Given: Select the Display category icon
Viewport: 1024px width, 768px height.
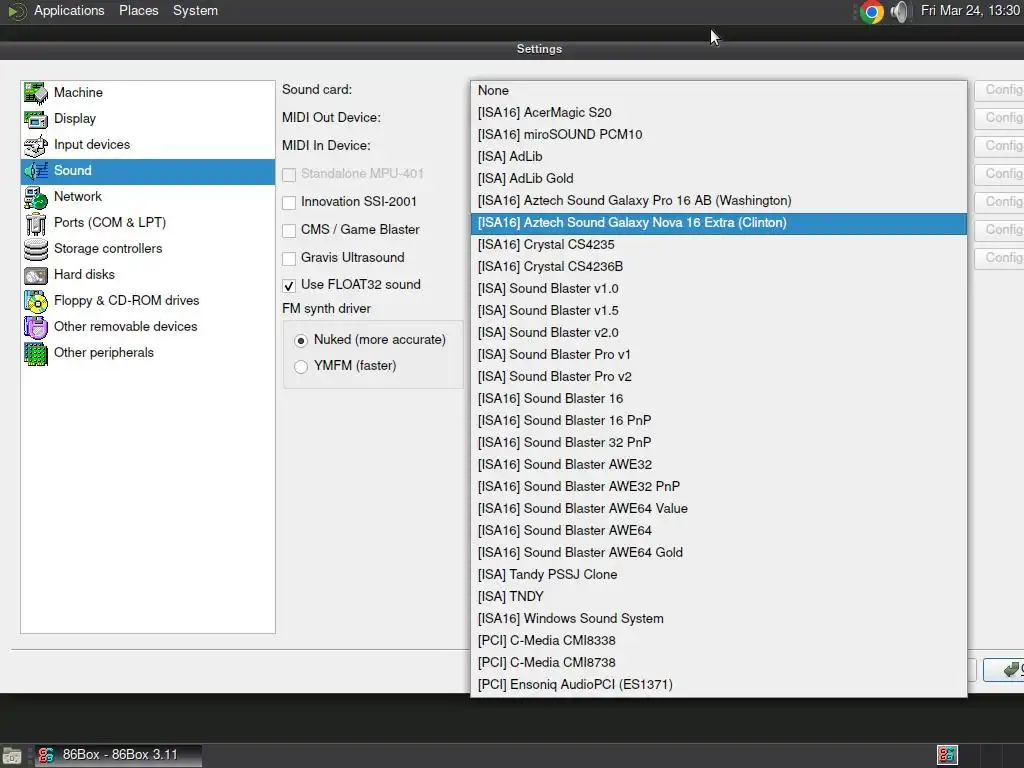Looking at the screenshot, I should click(36, 119).
